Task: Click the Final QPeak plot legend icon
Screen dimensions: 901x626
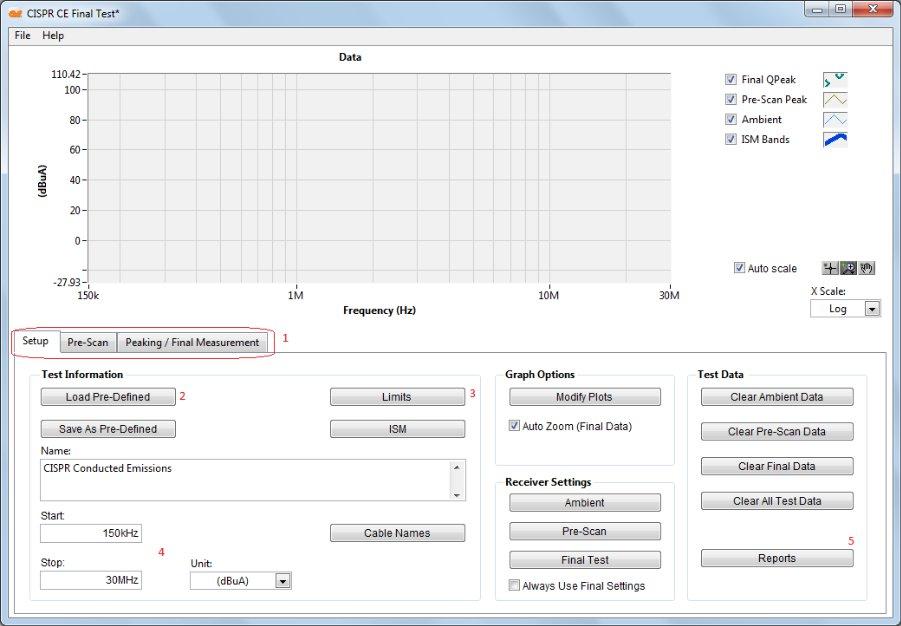Action: [835, 79]
